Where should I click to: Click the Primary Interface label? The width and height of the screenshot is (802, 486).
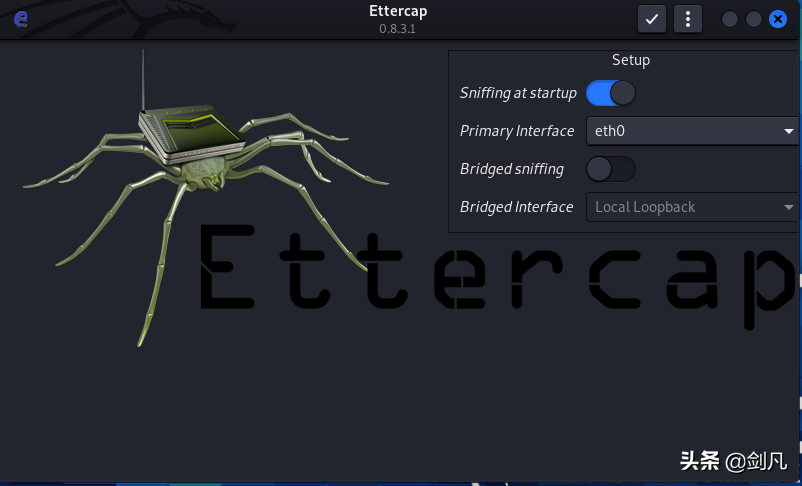(517, 131)
